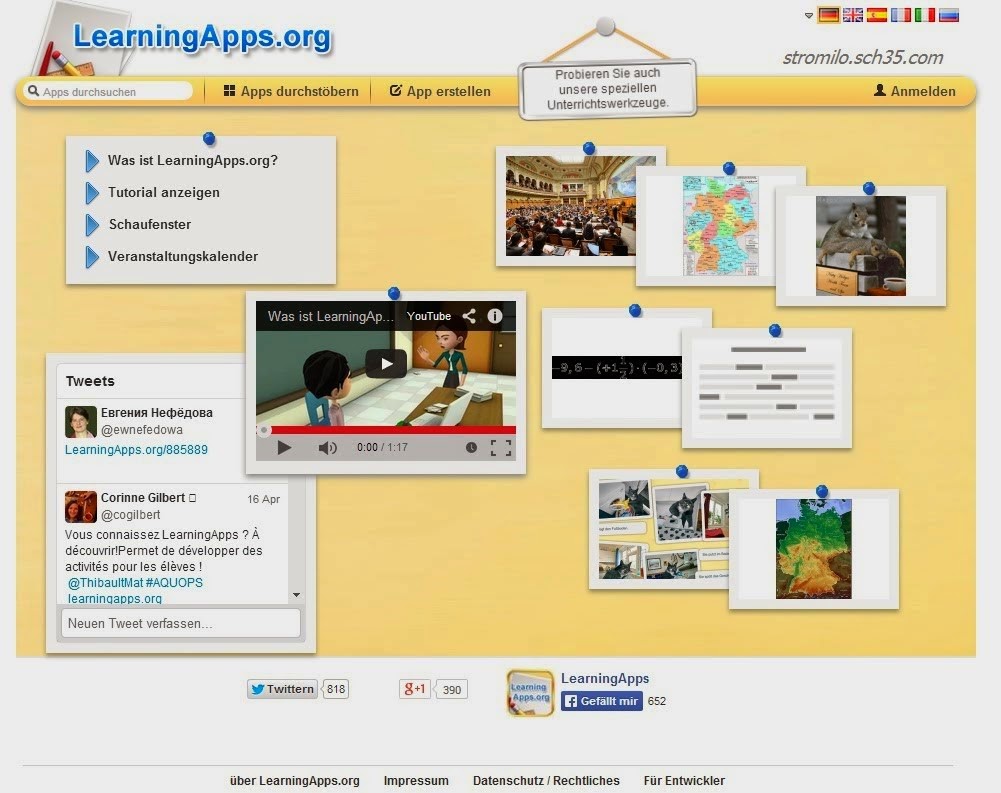Click 'Anmelden' to log in
Screen dimensions: 1001x793
click(914, 91)
